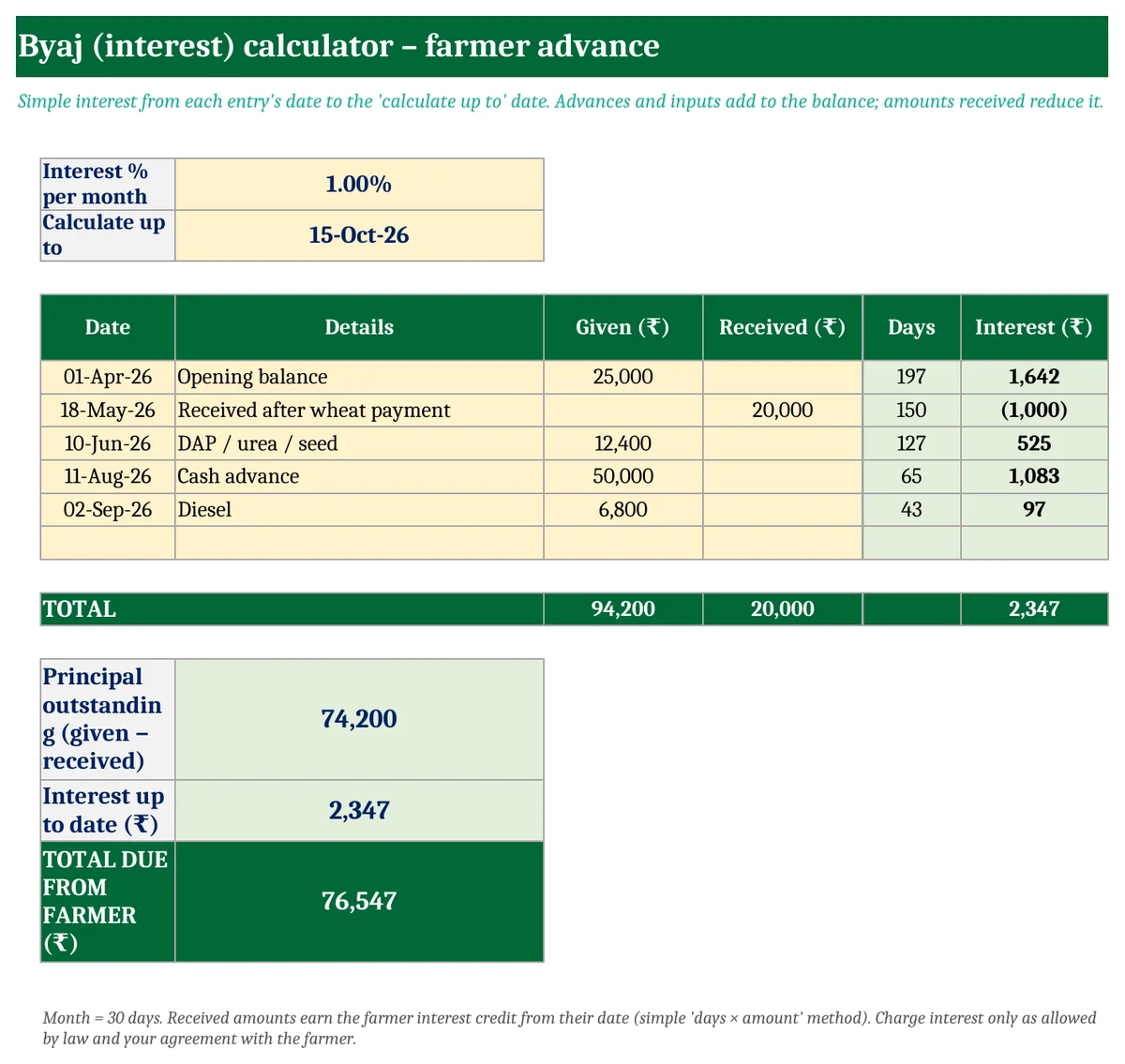The width and height of the screenshot is (1125, 1064).
Task: Click the interest value 1,642
Action: point(1034,377)
